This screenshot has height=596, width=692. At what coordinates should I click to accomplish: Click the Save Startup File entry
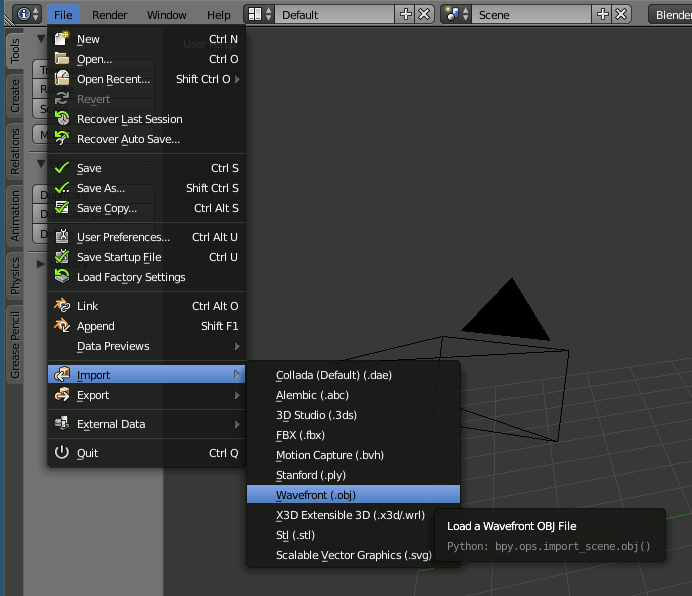click(x=146, y=257)
